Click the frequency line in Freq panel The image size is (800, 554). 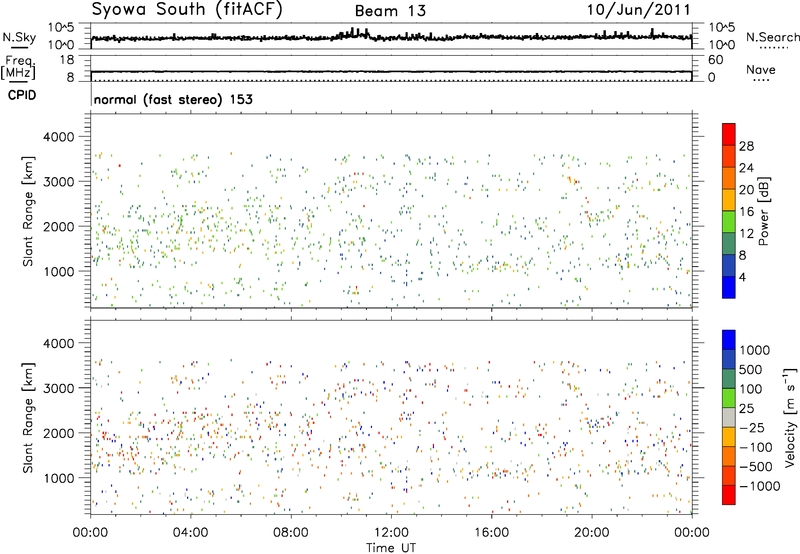(x=391, y=72)
